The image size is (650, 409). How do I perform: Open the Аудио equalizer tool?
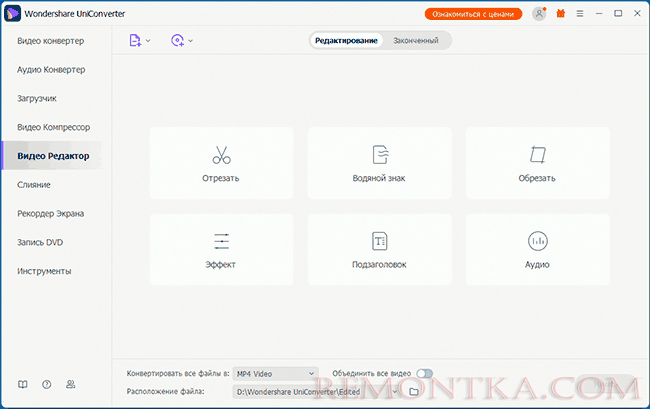pos(538,249)
